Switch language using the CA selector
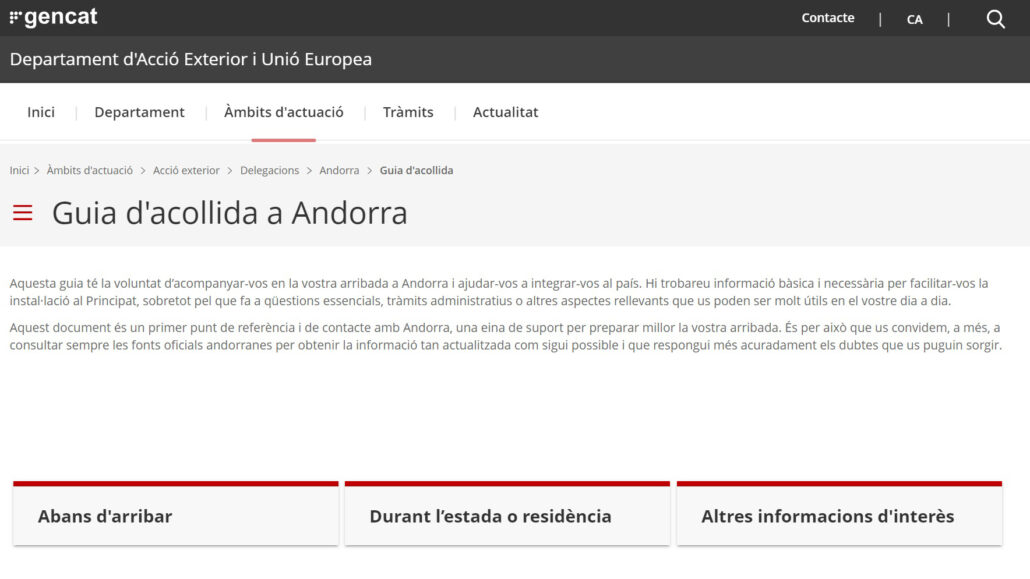 pyautogui.click(x=914, y=19)
